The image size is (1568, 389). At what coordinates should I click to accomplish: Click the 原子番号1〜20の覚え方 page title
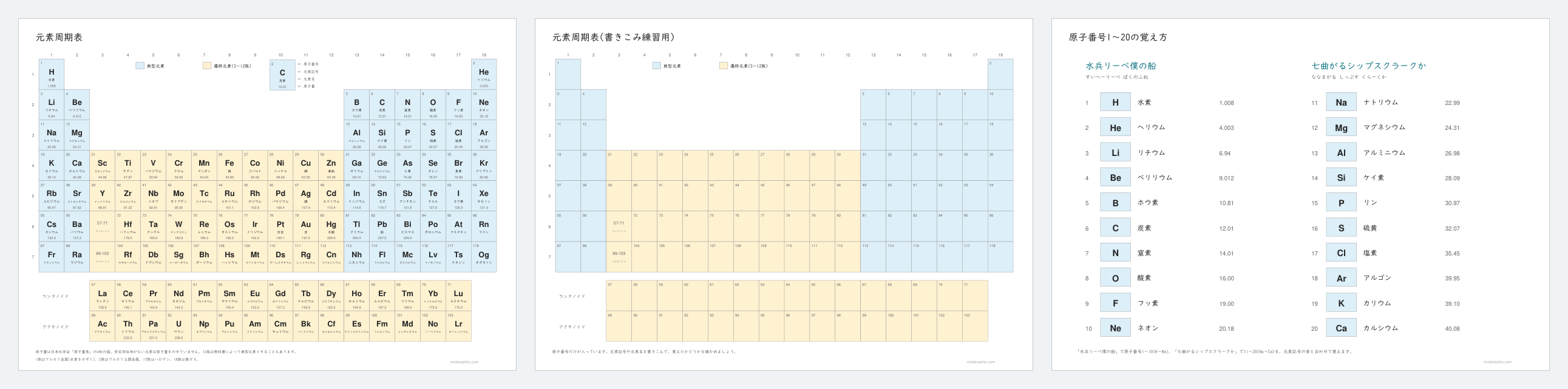coord(1118,37)
